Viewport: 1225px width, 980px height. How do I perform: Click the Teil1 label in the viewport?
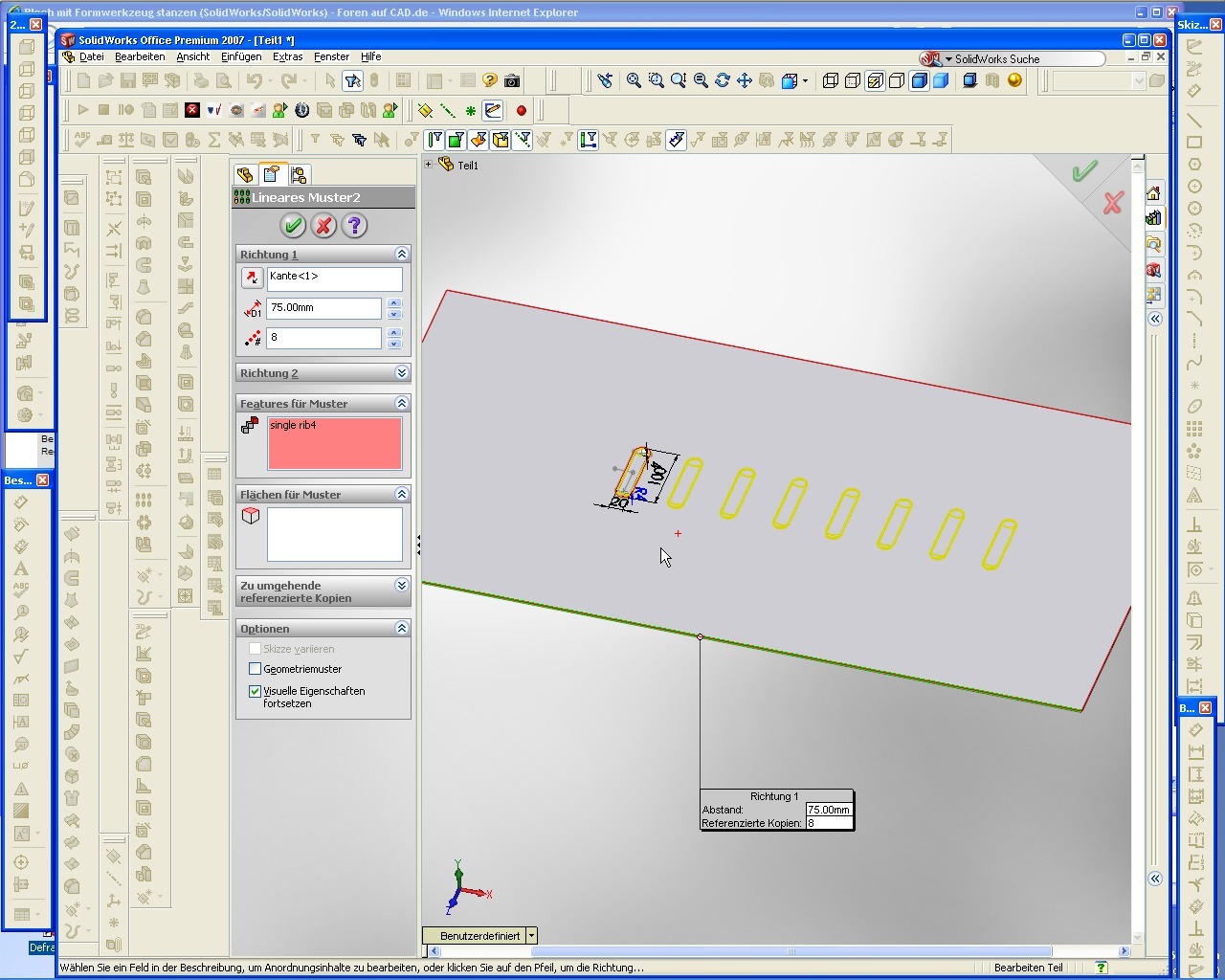coord(468,166)
